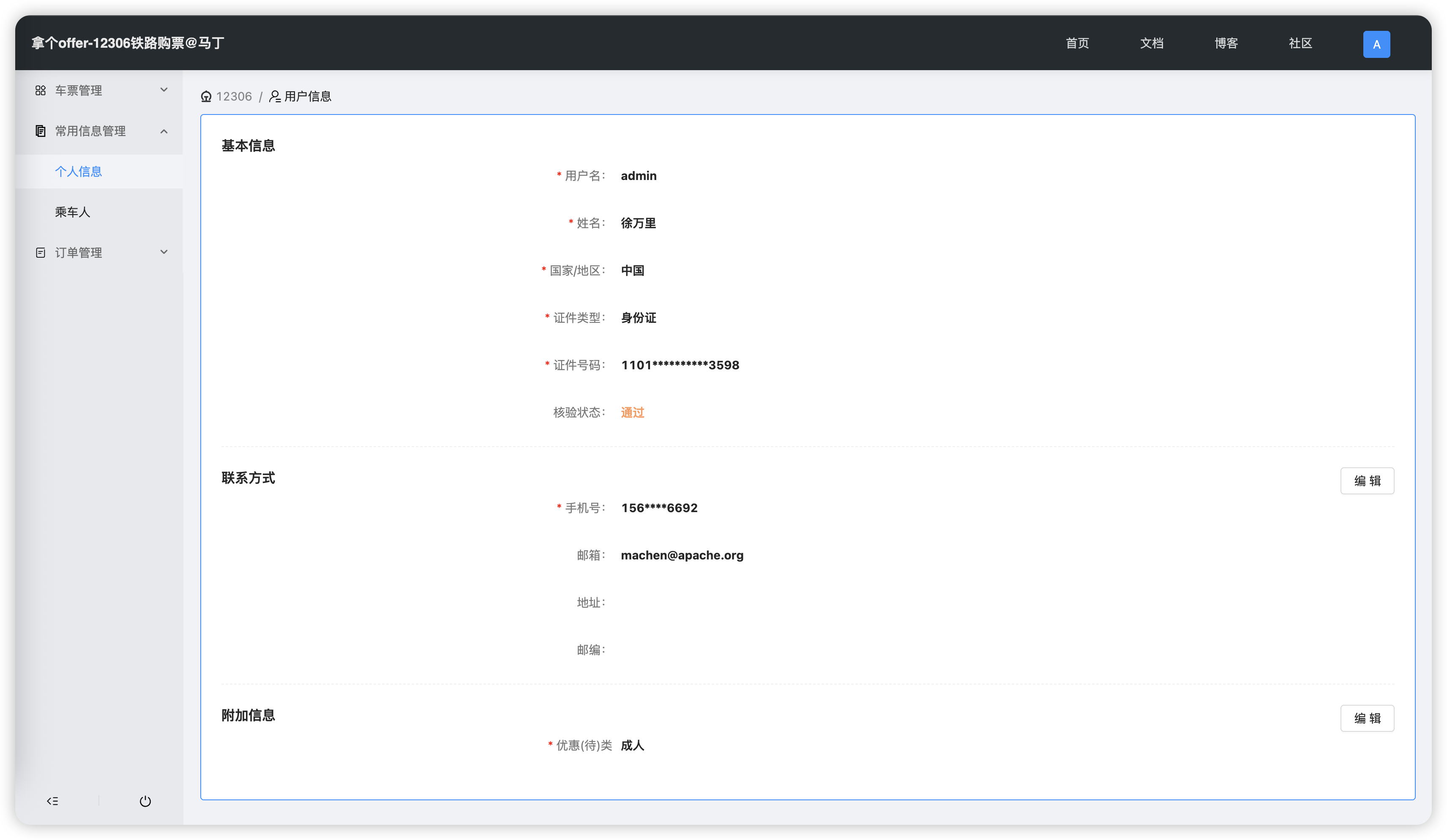Collapse the 常用信息管理 chevron

pyautogui.click(x=164, y=131)
